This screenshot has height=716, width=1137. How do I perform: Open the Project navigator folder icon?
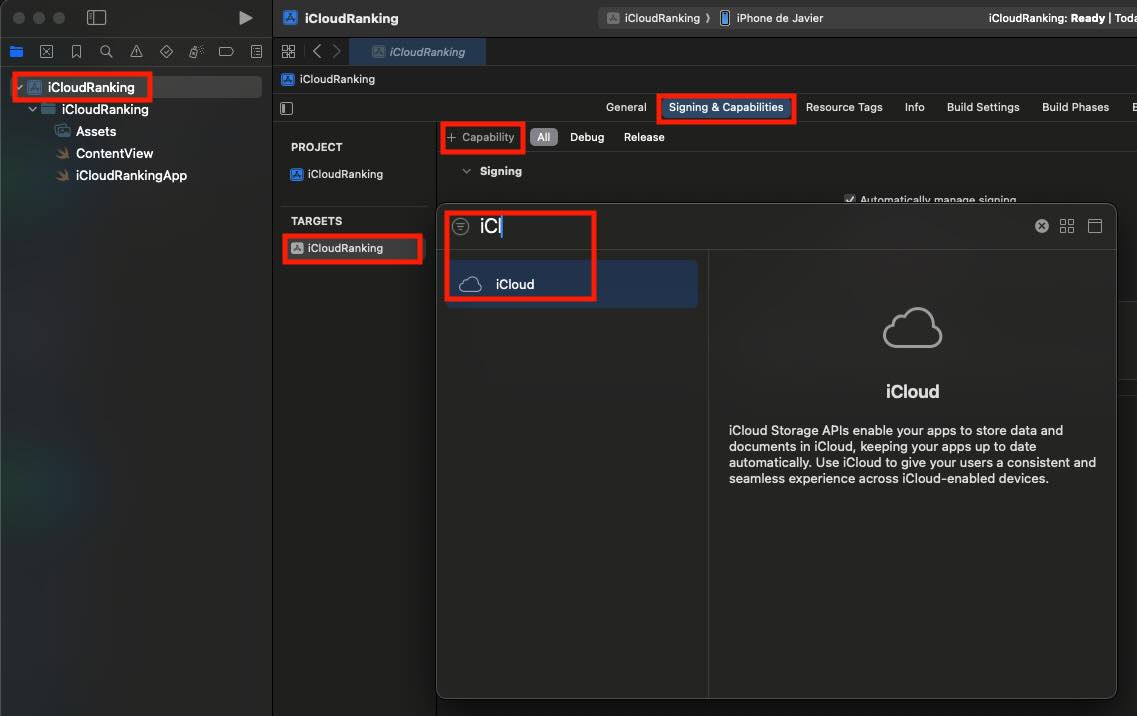(x=16, y=52)
